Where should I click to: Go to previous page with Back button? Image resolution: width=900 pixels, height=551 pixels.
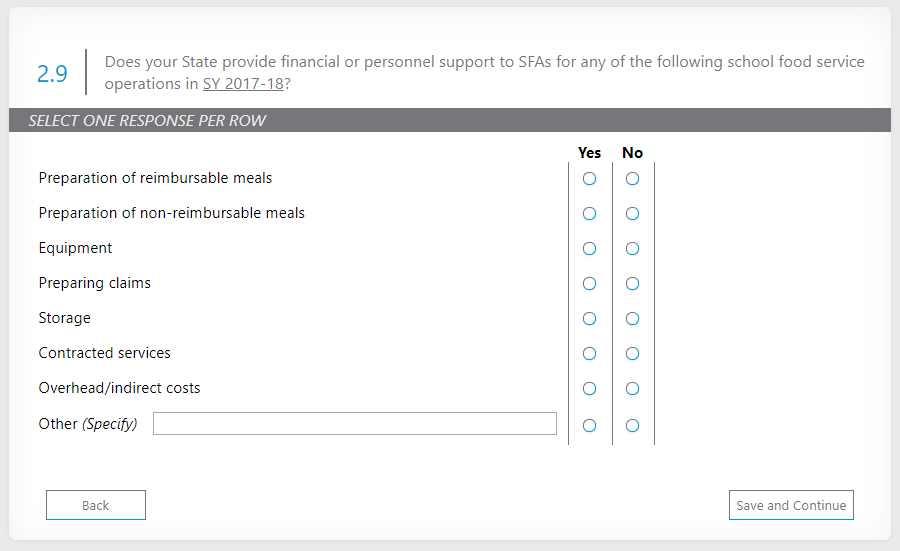coord(96,505)
